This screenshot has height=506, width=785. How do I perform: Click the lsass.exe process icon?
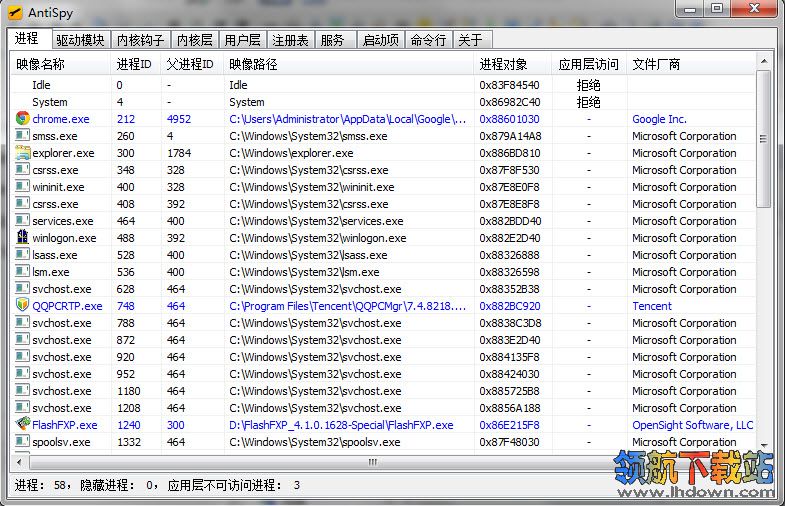(23, 254)
